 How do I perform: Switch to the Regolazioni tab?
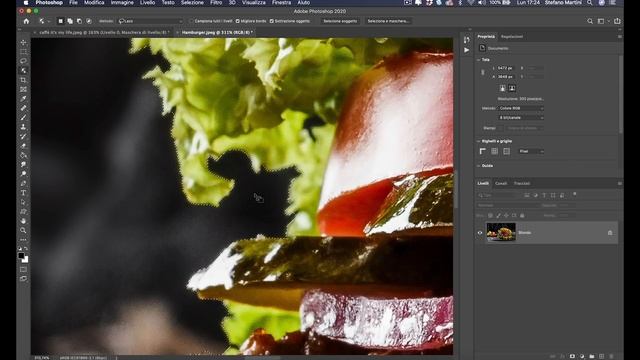[512, 37]
